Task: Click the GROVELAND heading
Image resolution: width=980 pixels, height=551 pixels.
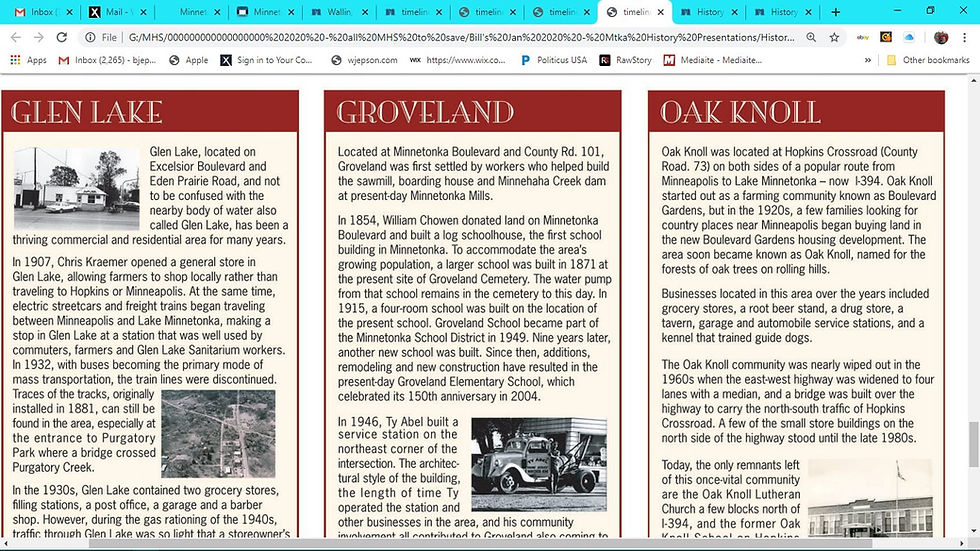Action: coord(425,112)
